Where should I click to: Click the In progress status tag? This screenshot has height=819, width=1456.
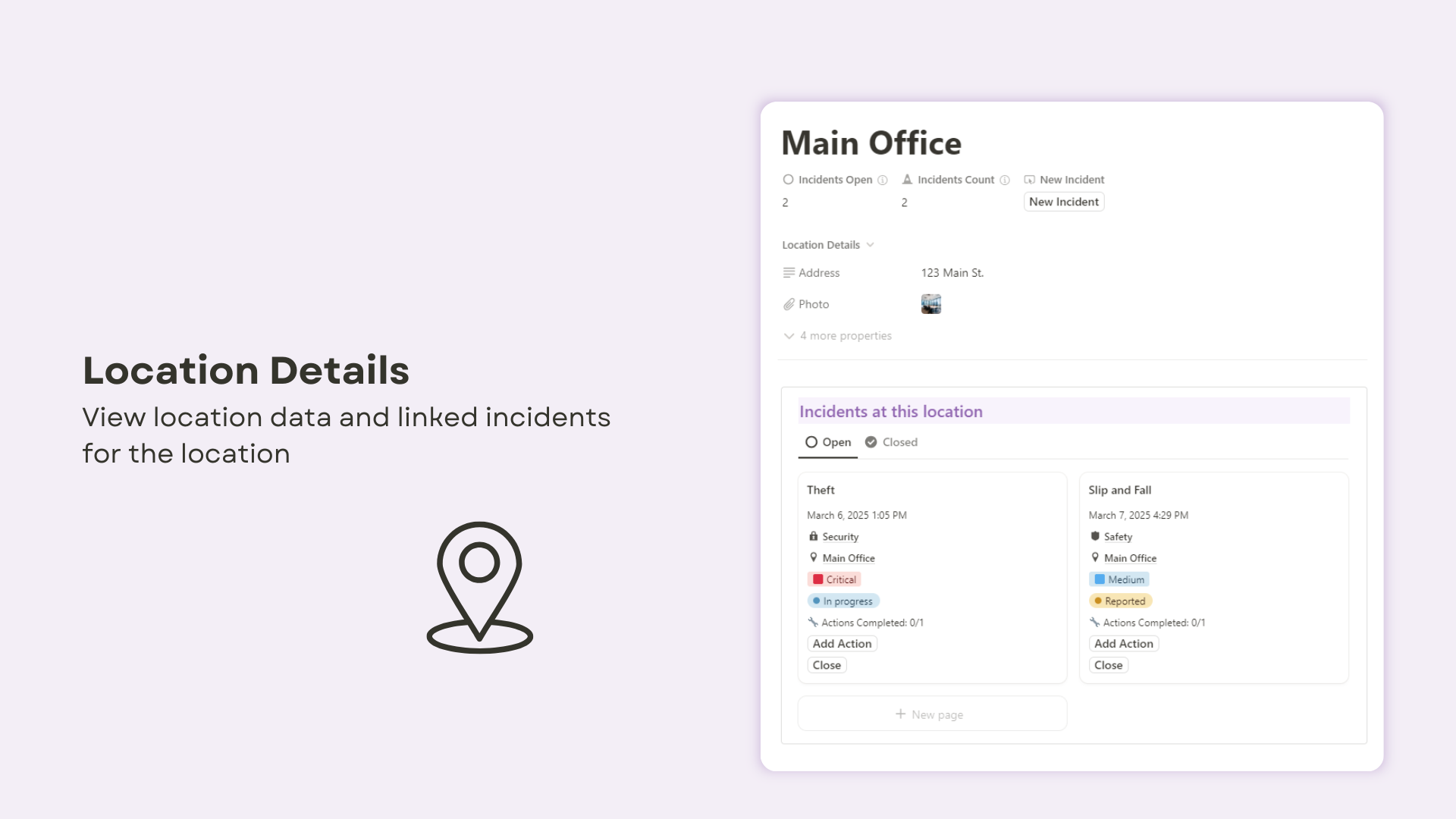843,601
